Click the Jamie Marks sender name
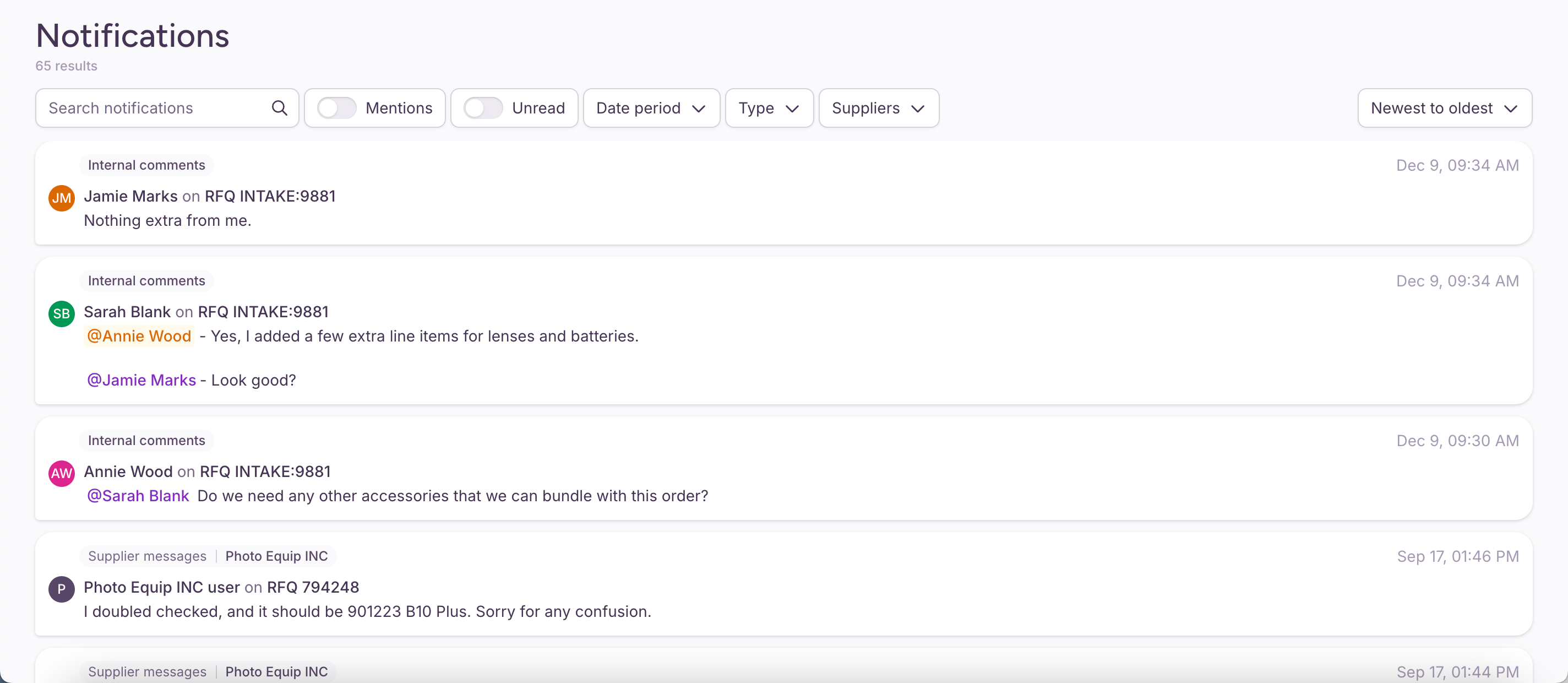The width and height of the screenshot is (1568, 683). pos(130,196)
